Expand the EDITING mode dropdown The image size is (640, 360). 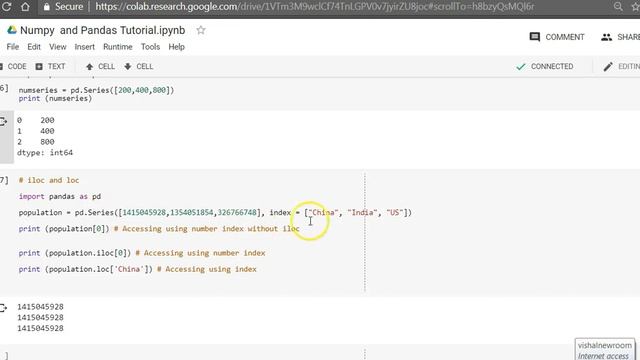pyautogui.click(x=621, y=67)
